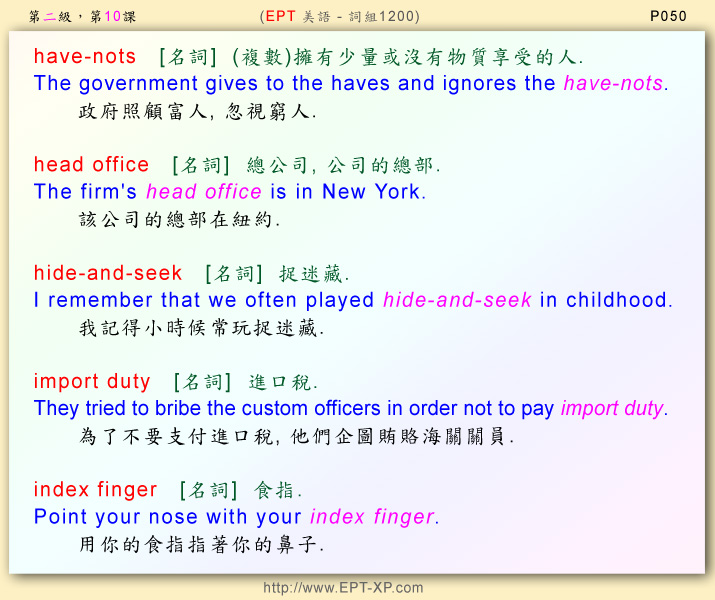Click the translation 我記得小時候常玩捉迷藏
This screenshot has height=600, width=715.
201,328
